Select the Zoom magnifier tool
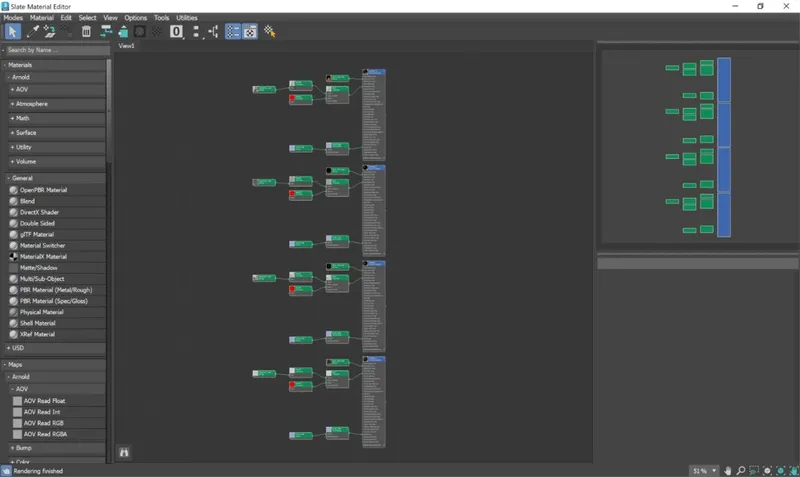This screenshot has height=477, width=800. (x=741, y=471)
